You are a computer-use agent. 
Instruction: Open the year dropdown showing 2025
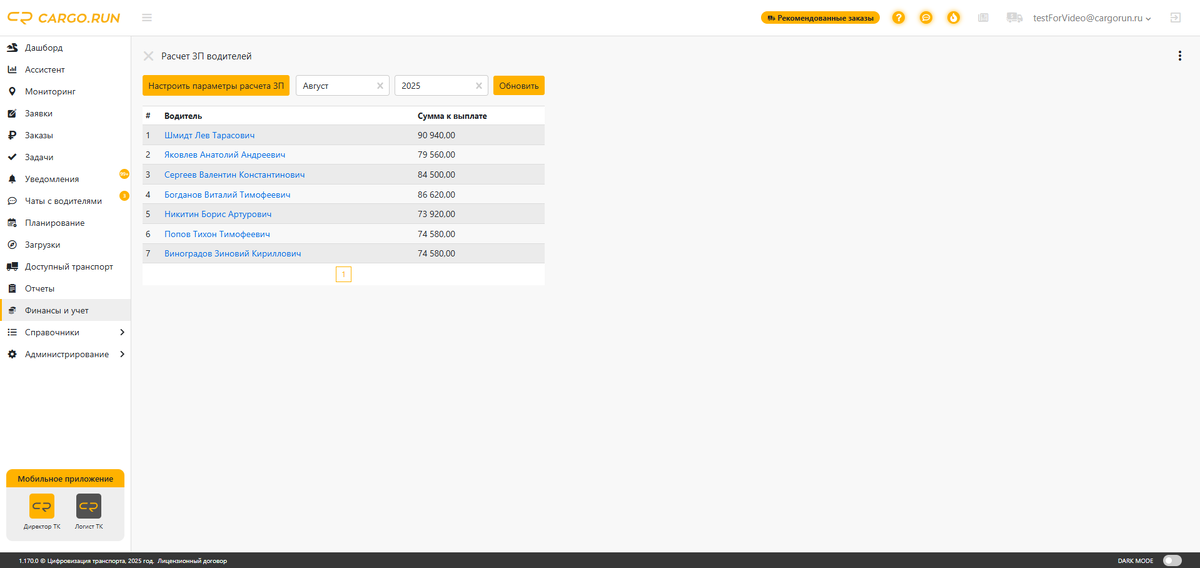point(441,86)
